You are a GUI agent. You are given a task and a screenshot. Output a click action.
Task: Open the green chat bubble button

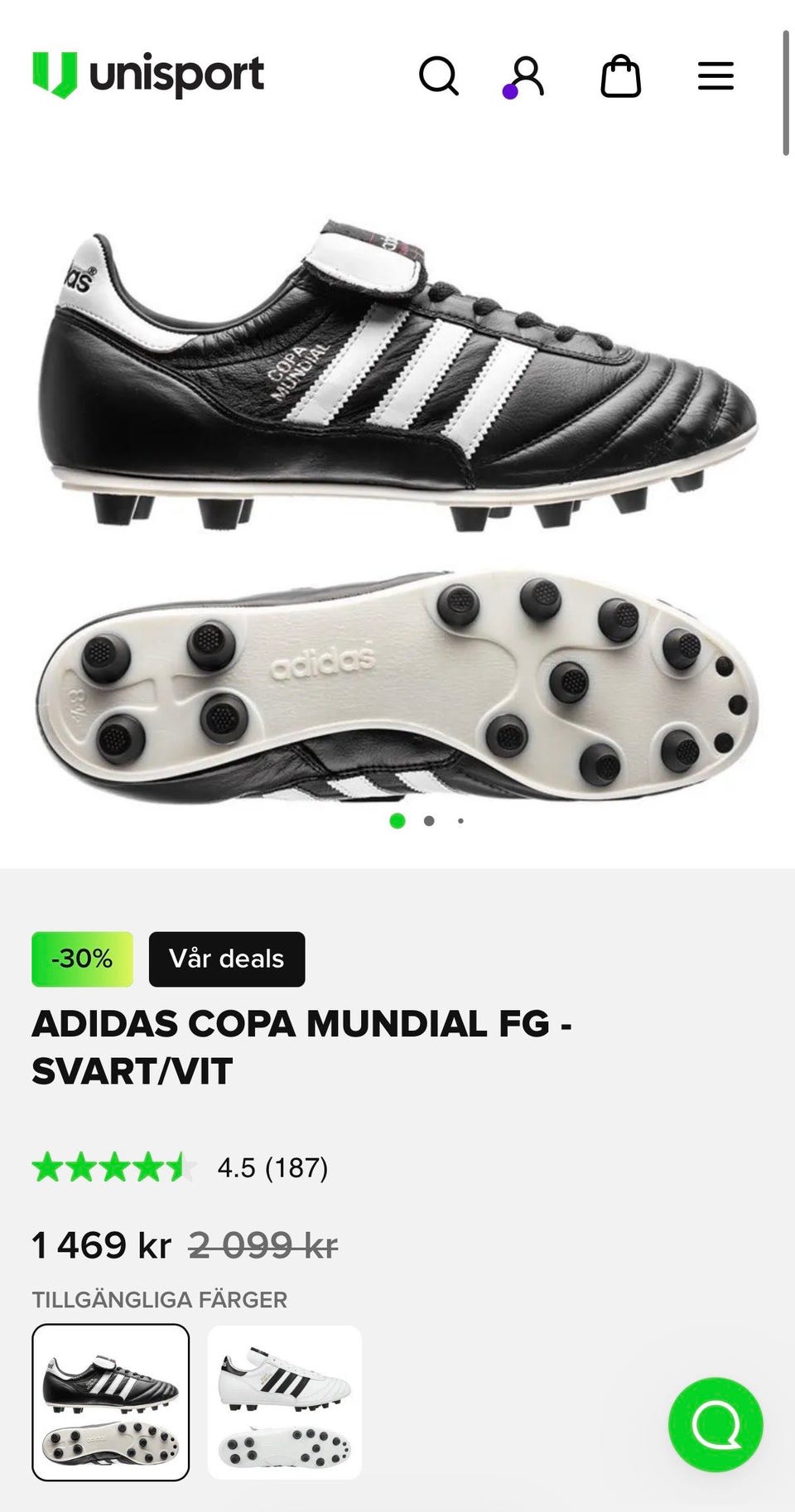[715, 1424]
